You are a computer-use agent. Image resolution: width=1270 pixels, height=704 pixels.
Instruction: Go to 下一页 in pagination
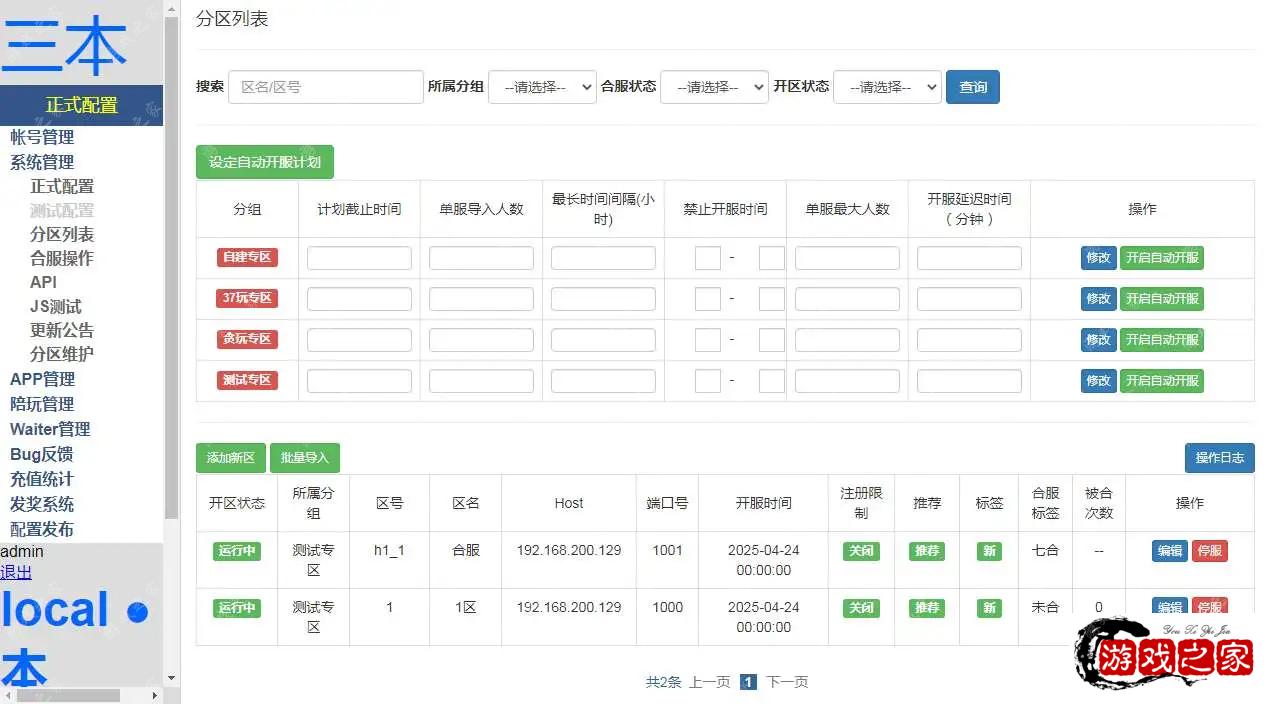point(787,682)
